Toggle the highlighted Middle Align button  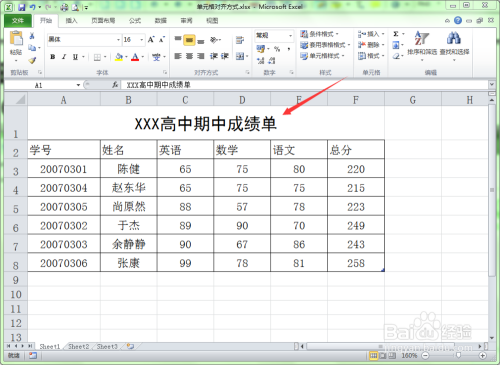click(189, 40)
